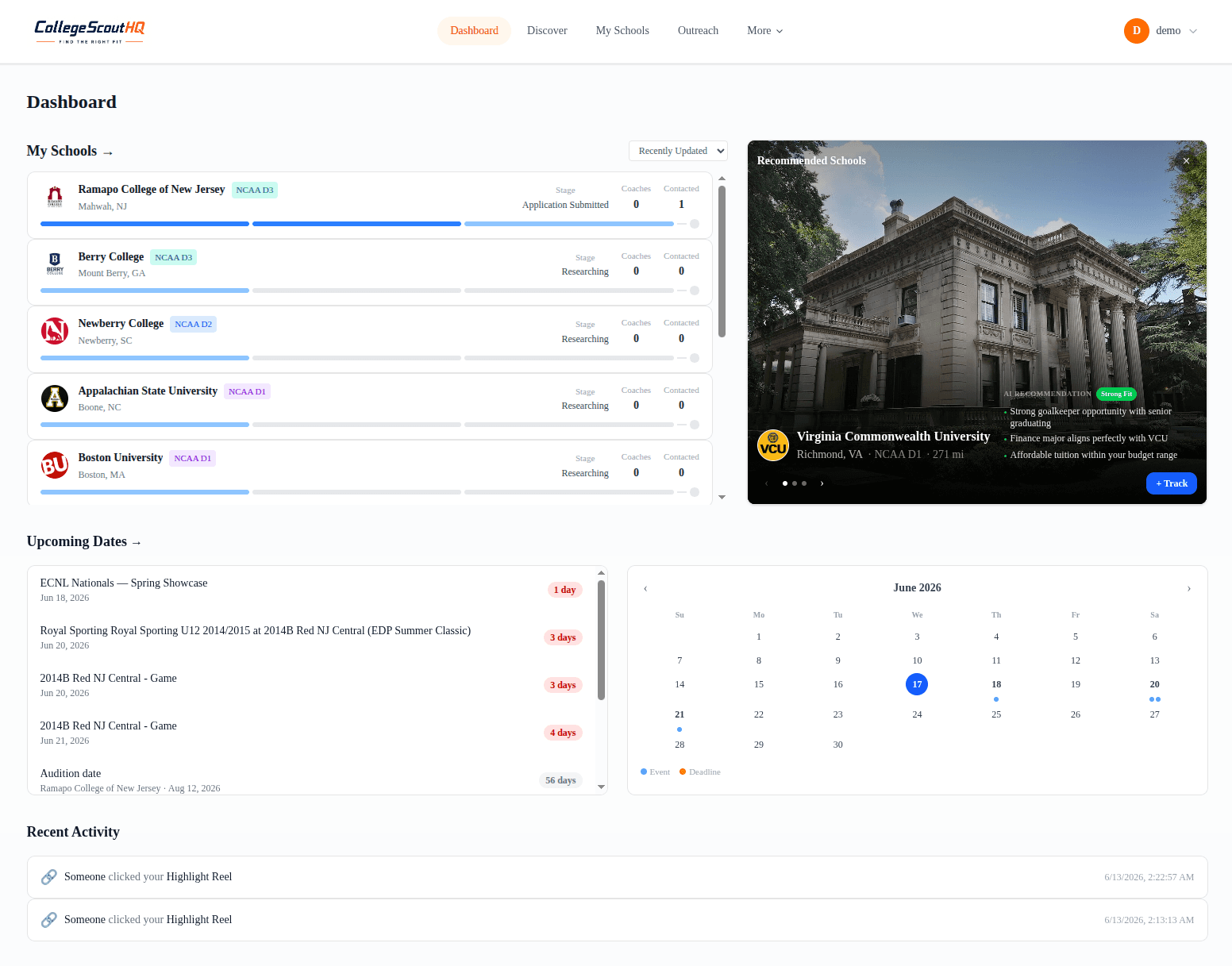Open the Upcoming Dates heading link
This screenshot has height=966, width=1232.
point(84,541)
